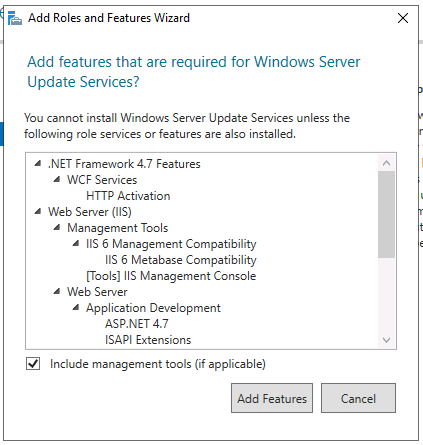Collapse the .NET Framework 4.7 Features node
Screen dimensions: 423x445
click(38, 163)
